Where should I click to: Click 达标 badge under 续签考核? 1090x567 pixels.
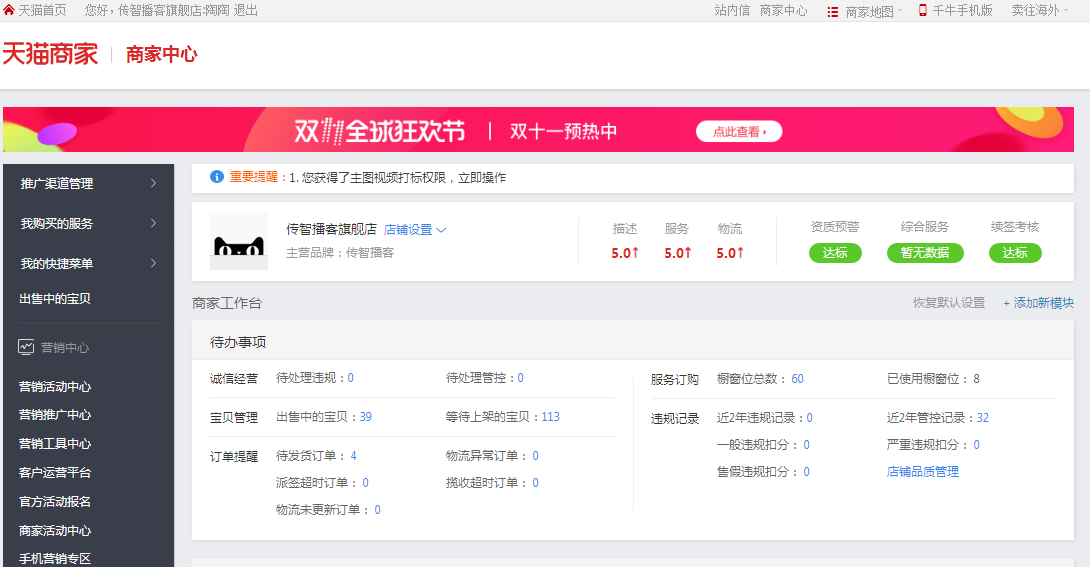pyautogui.click(x=1015, y=253)
